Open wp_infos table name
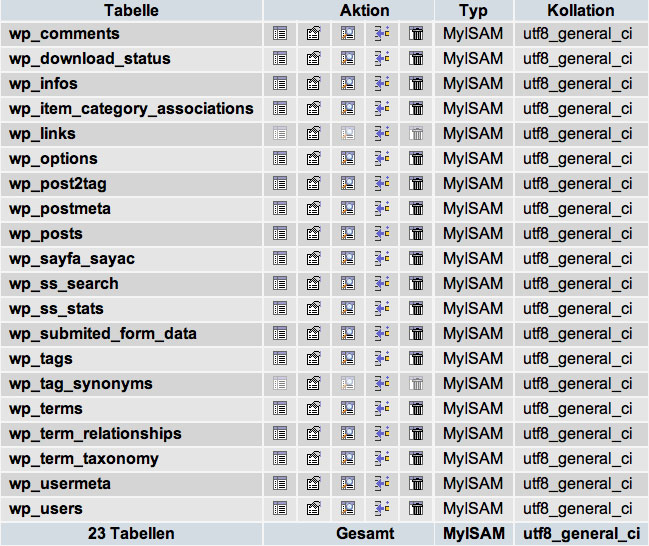The width and height of the screenshot is (649, 546). point(43,84)
